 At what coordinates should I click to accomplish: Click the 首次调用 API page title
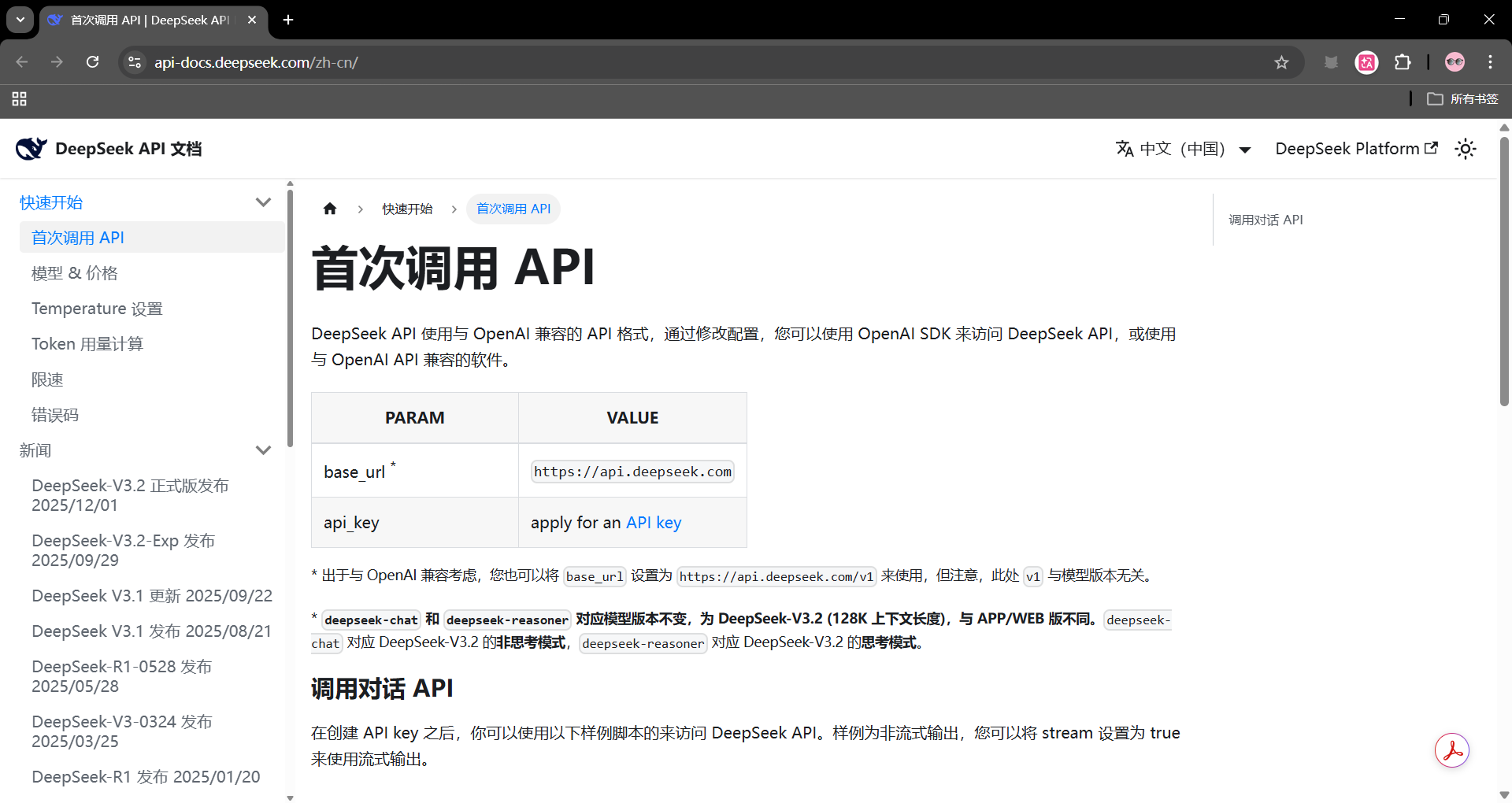(453, 268)
